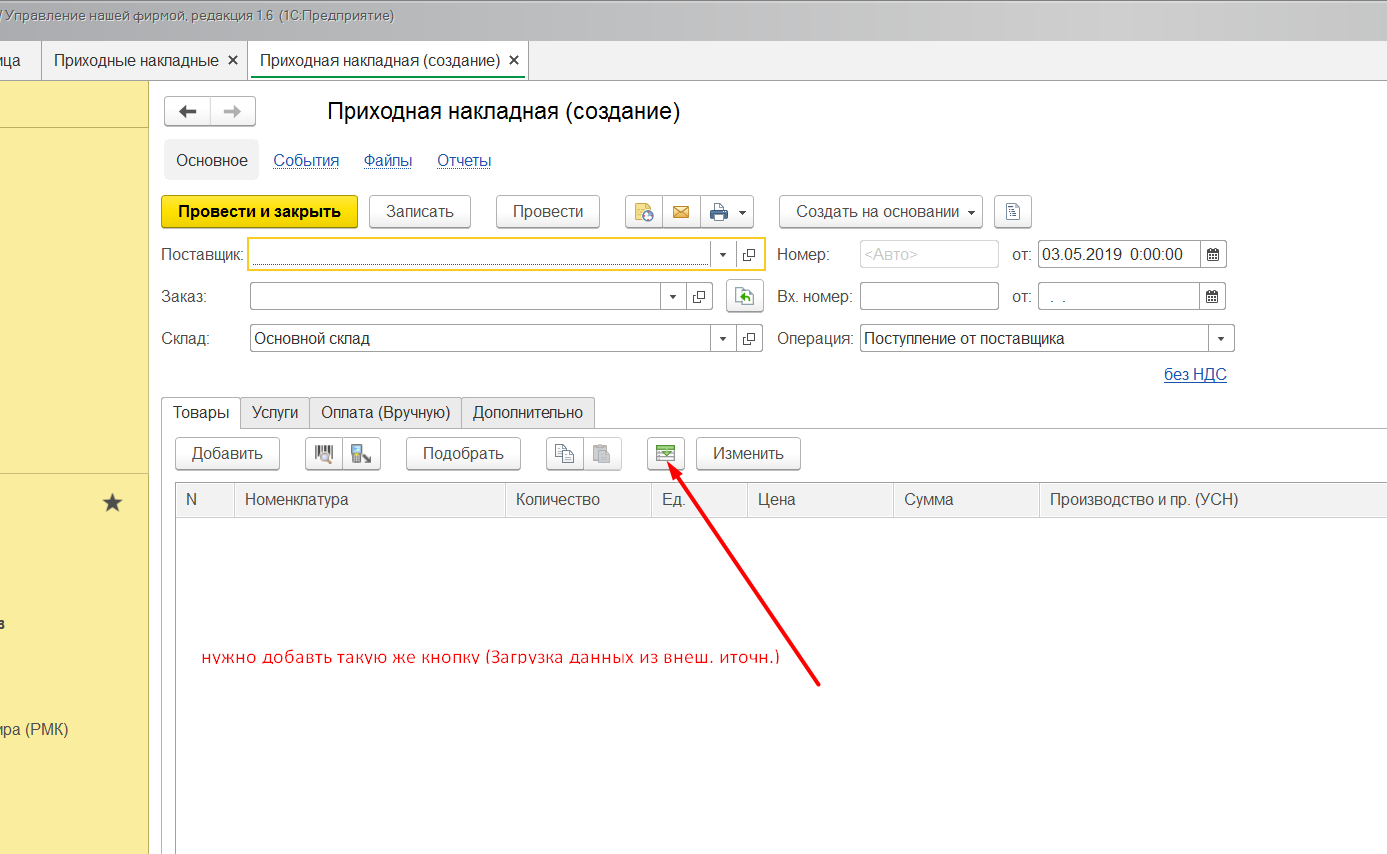Click the printer icon
Image resolution: width=1387 pixels, height=854 pixels.
718,212
